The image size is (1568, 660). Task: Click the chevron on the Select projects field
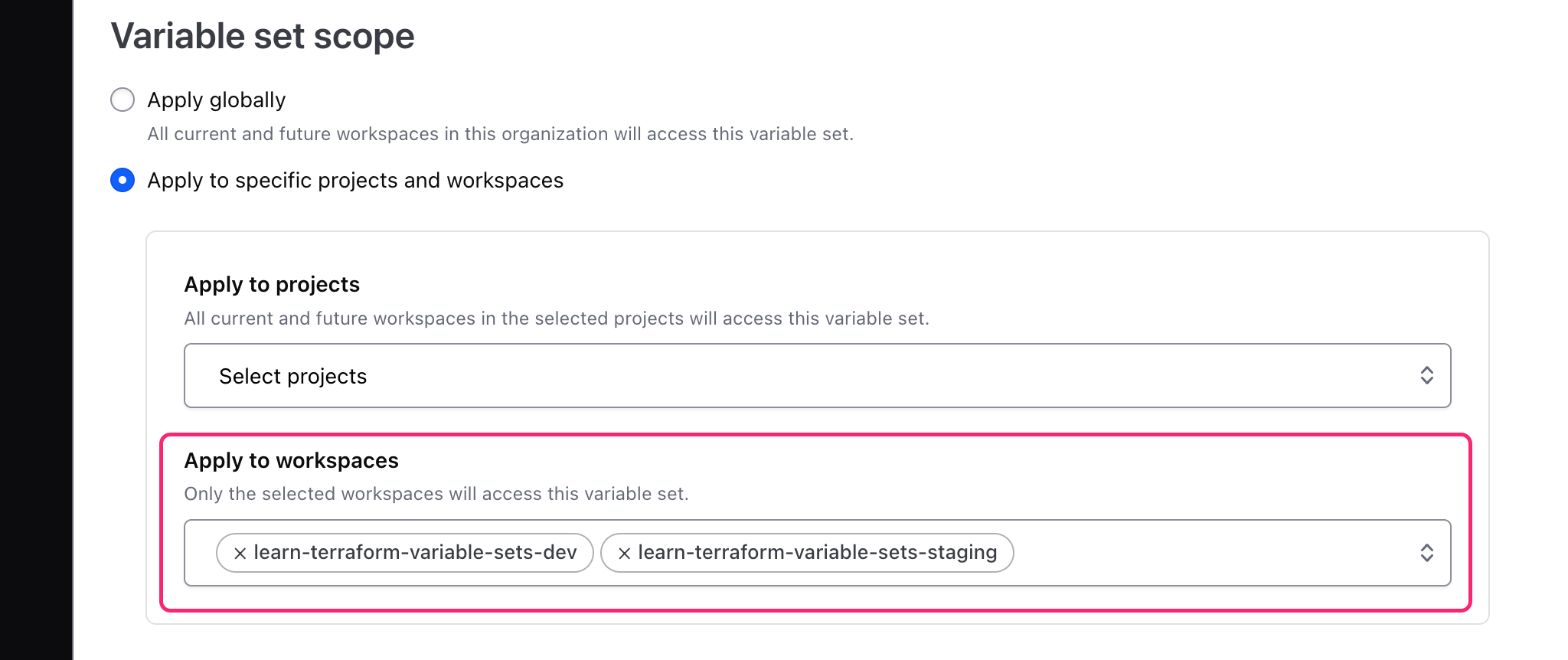(x=1426, y=375)
